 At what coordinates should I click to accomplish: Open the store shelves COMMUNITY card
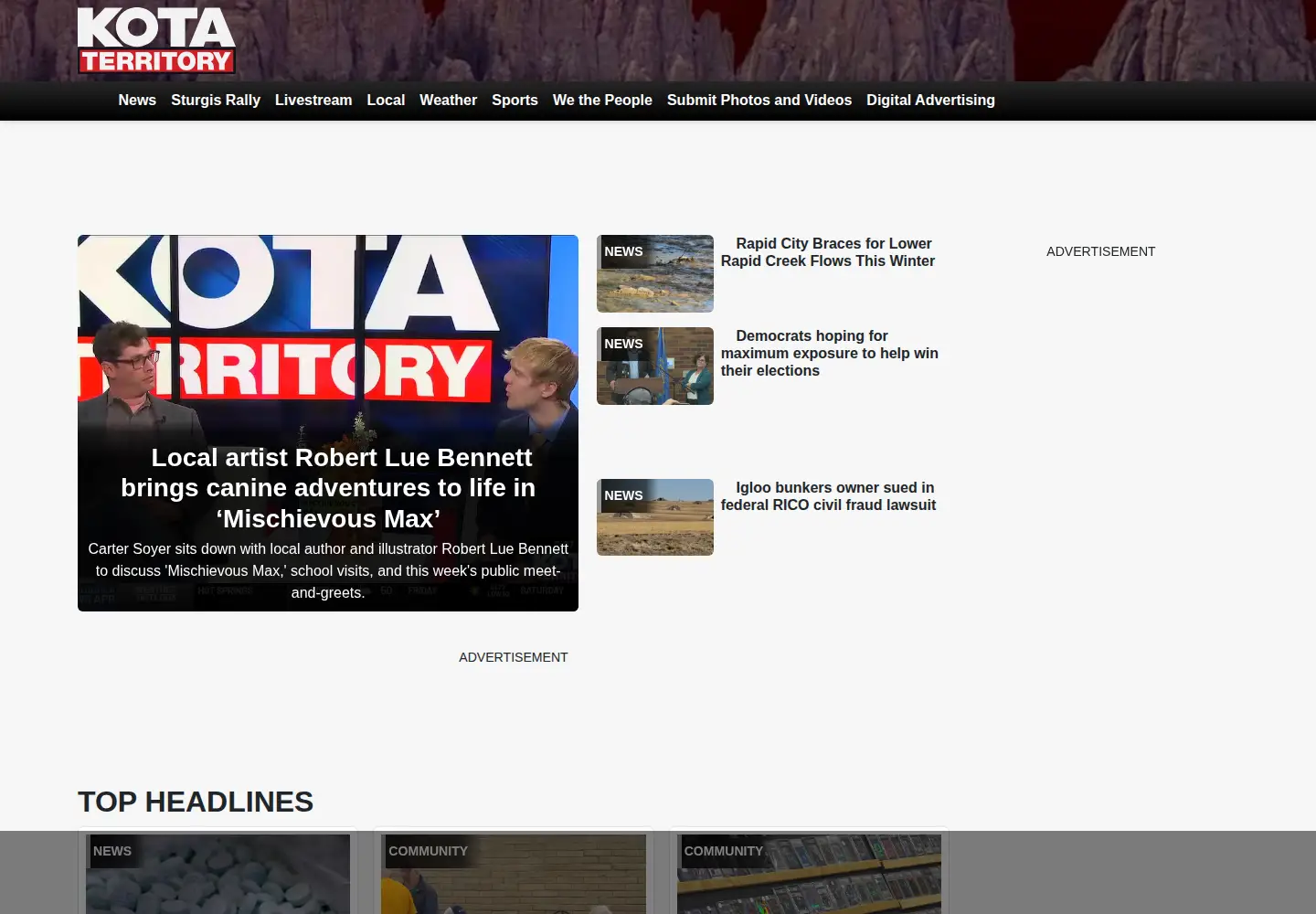[x=809, y=873]
